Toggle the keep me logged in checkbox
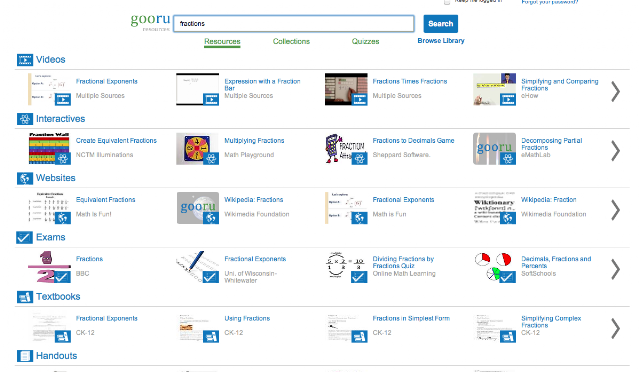 (447, 2)
